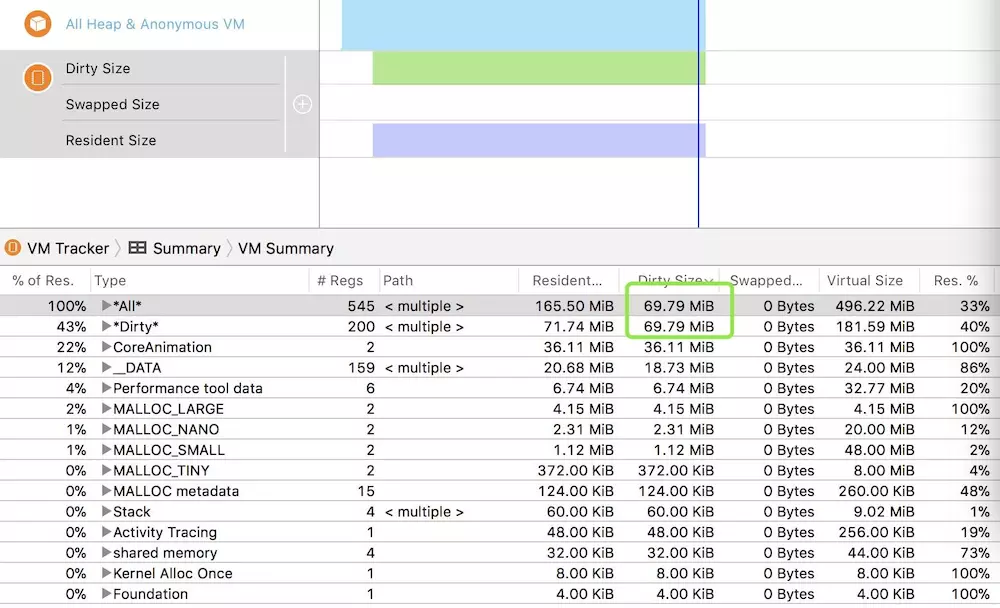Expand the Activity Tracing row
This screenshot has height=608, width=1000.
point(106,532)
